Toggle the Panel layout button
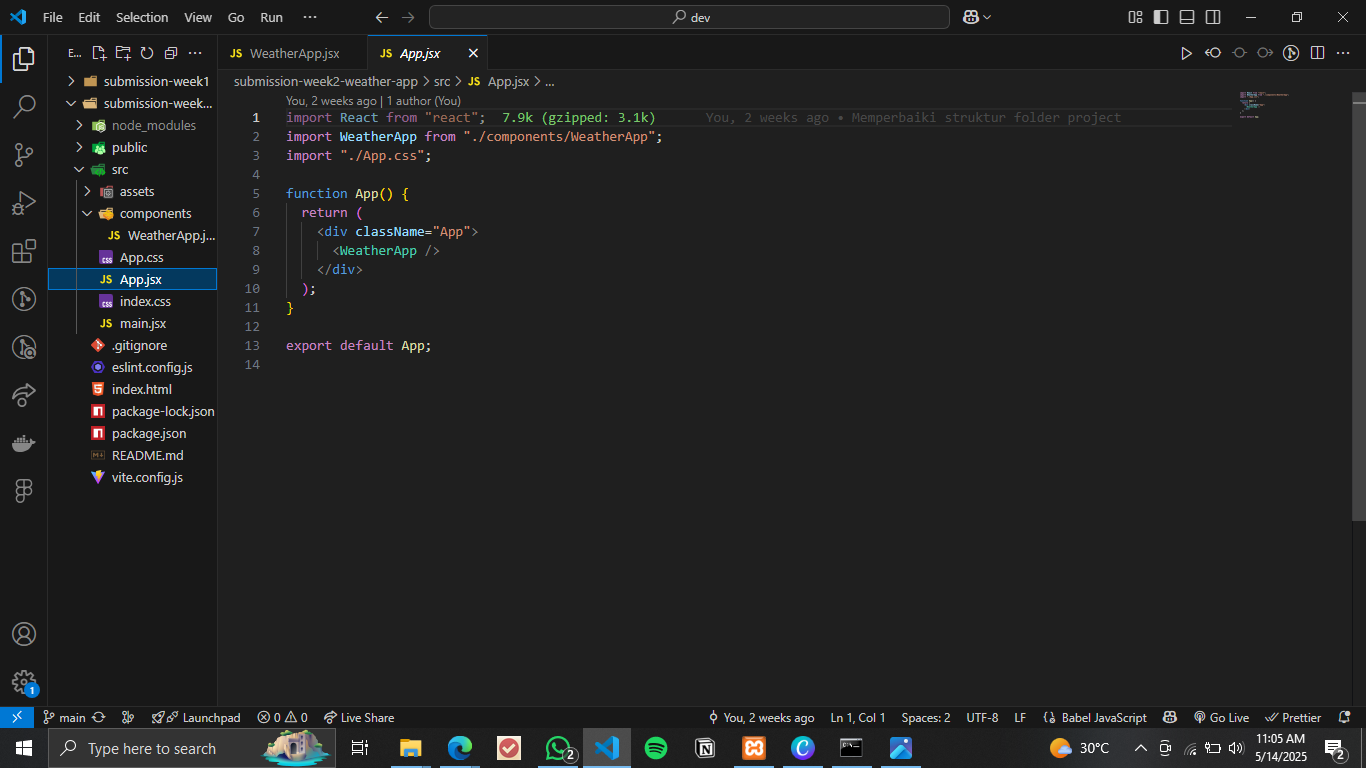Viewport: 1366px width, 768px height. pyautogui.click(x=1187, y=17)
